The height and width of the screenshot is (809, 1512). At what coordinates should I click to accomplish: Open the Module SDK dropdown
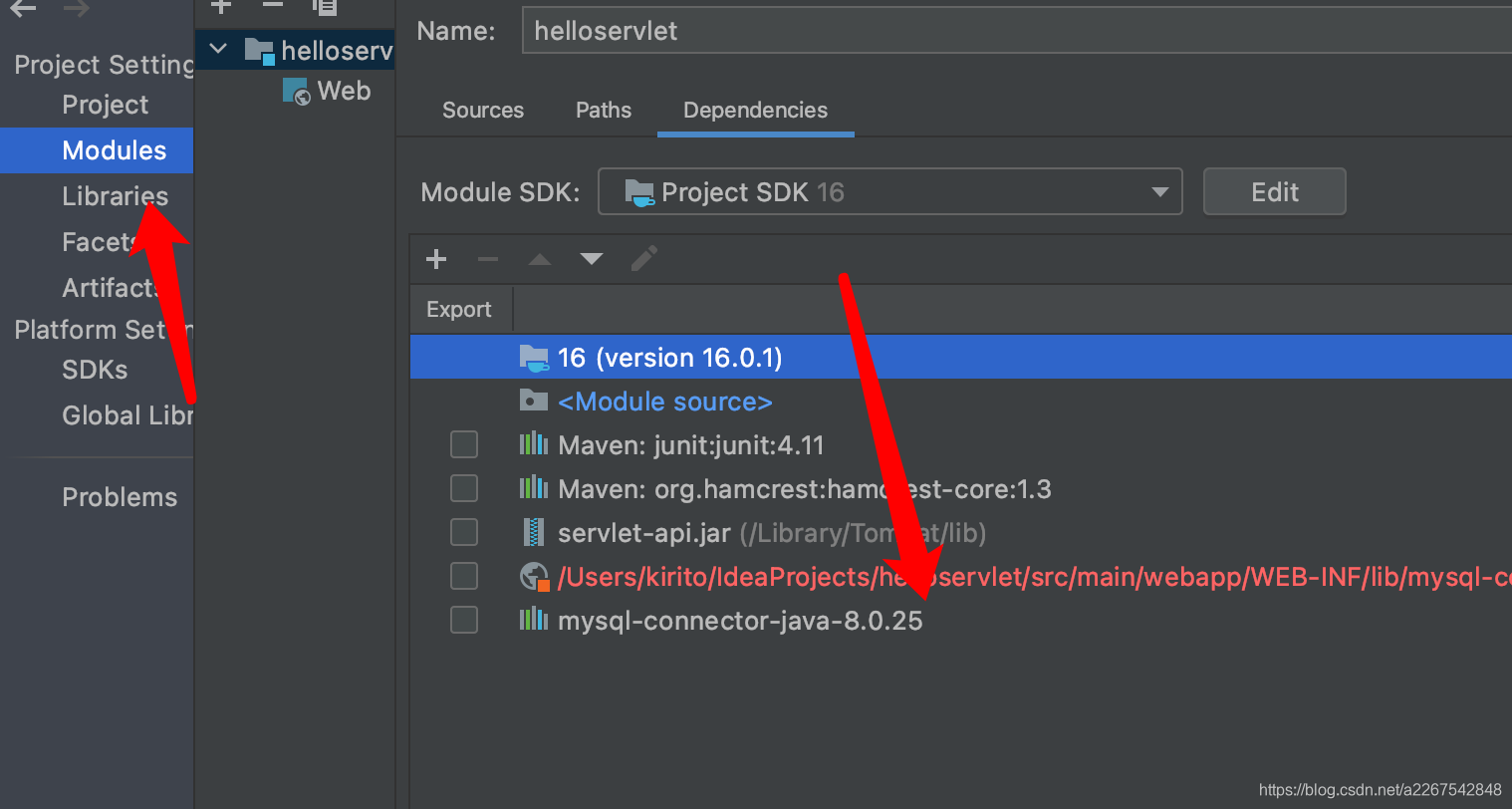[890, 191]
